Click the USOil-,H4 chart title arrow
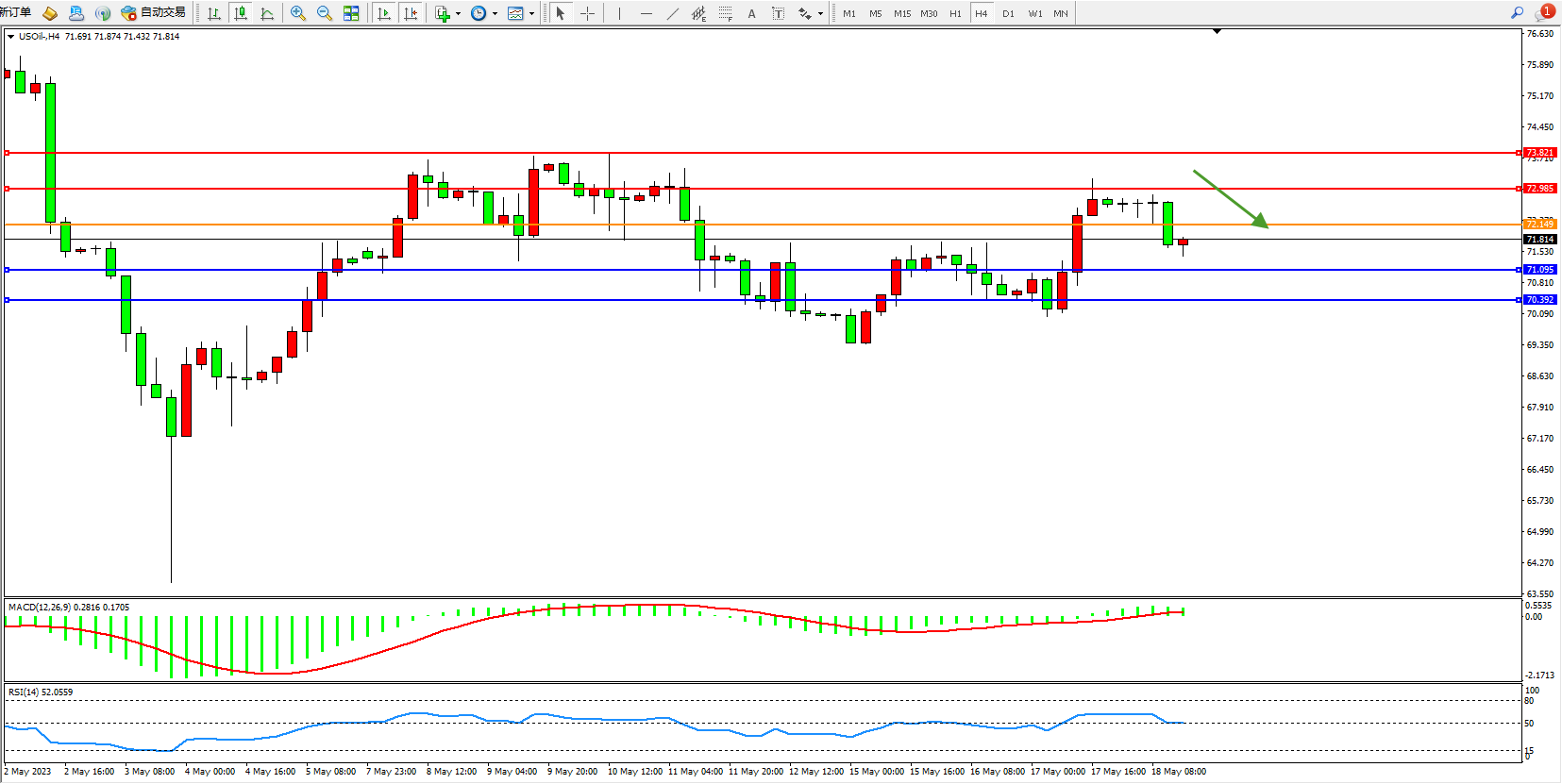 [10, 37]
